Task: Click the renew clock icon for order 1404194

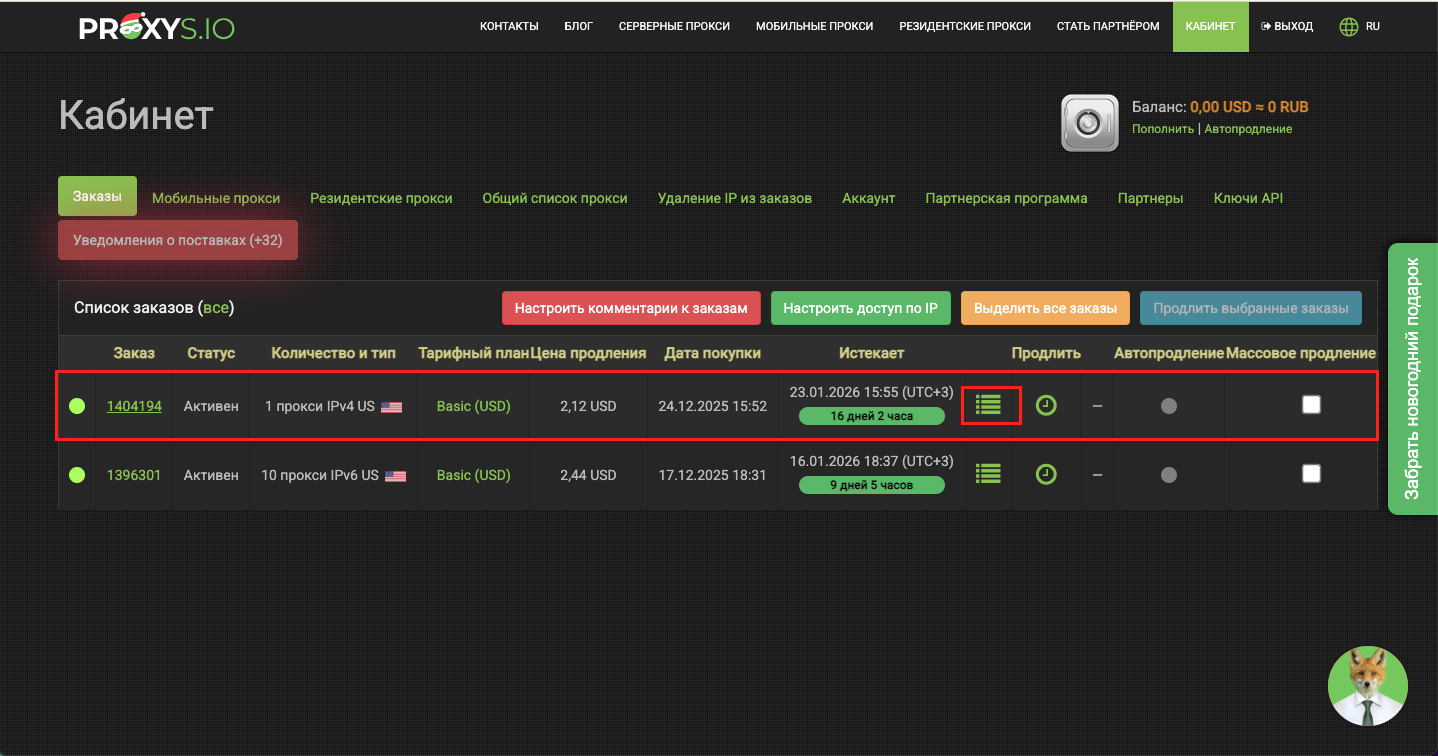Action: pyautogui.click(x=1046, y=405)
